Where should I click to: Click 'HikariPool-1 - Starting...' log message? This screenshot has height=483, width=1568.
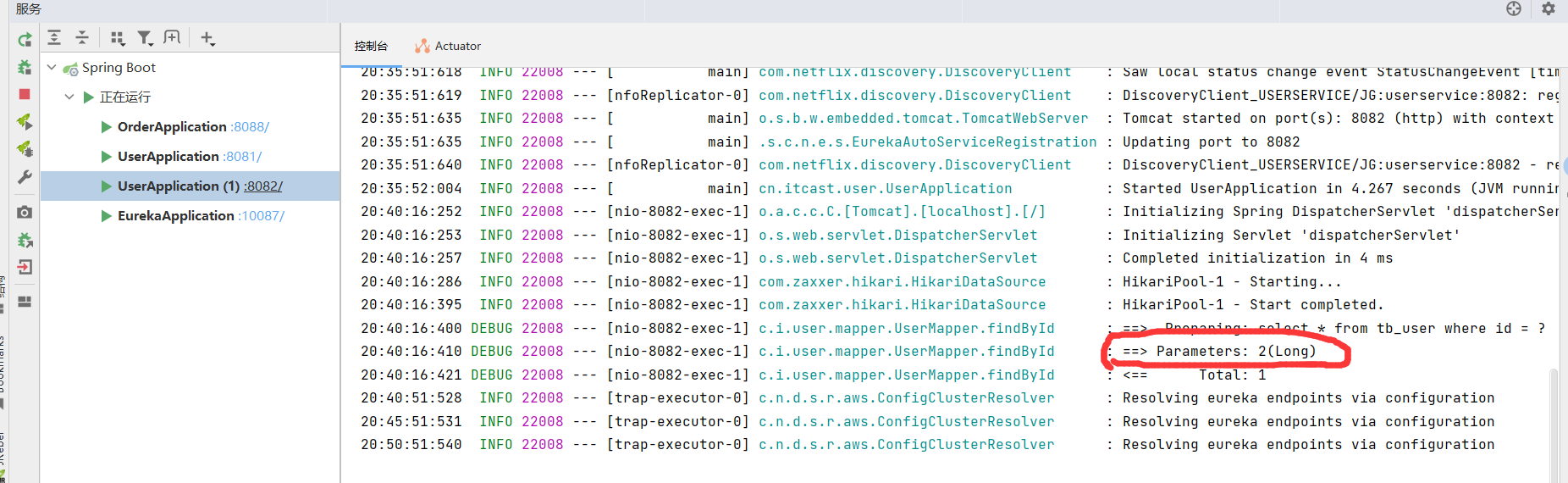pos(1232,281)
